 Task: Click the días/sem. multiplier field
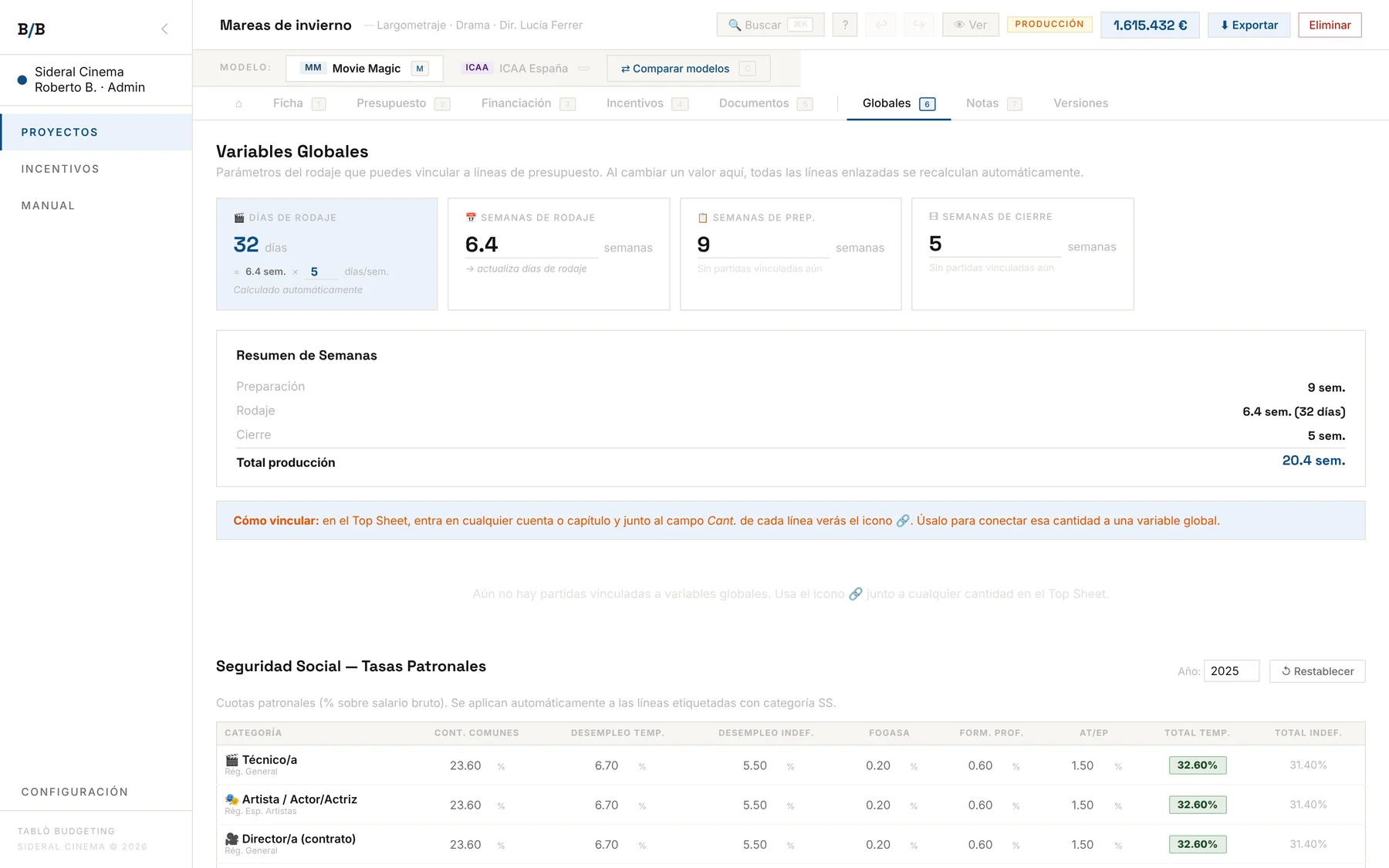323,272
